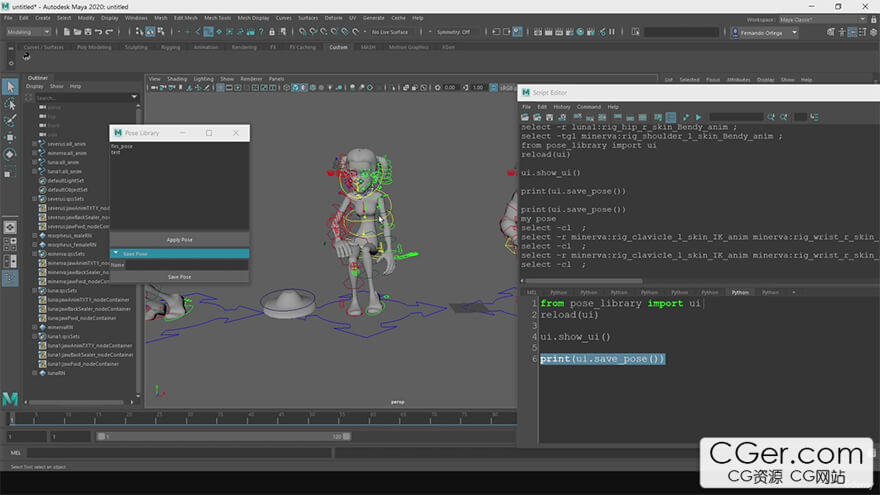Click viewport select camera icon

tap(154, 88)
